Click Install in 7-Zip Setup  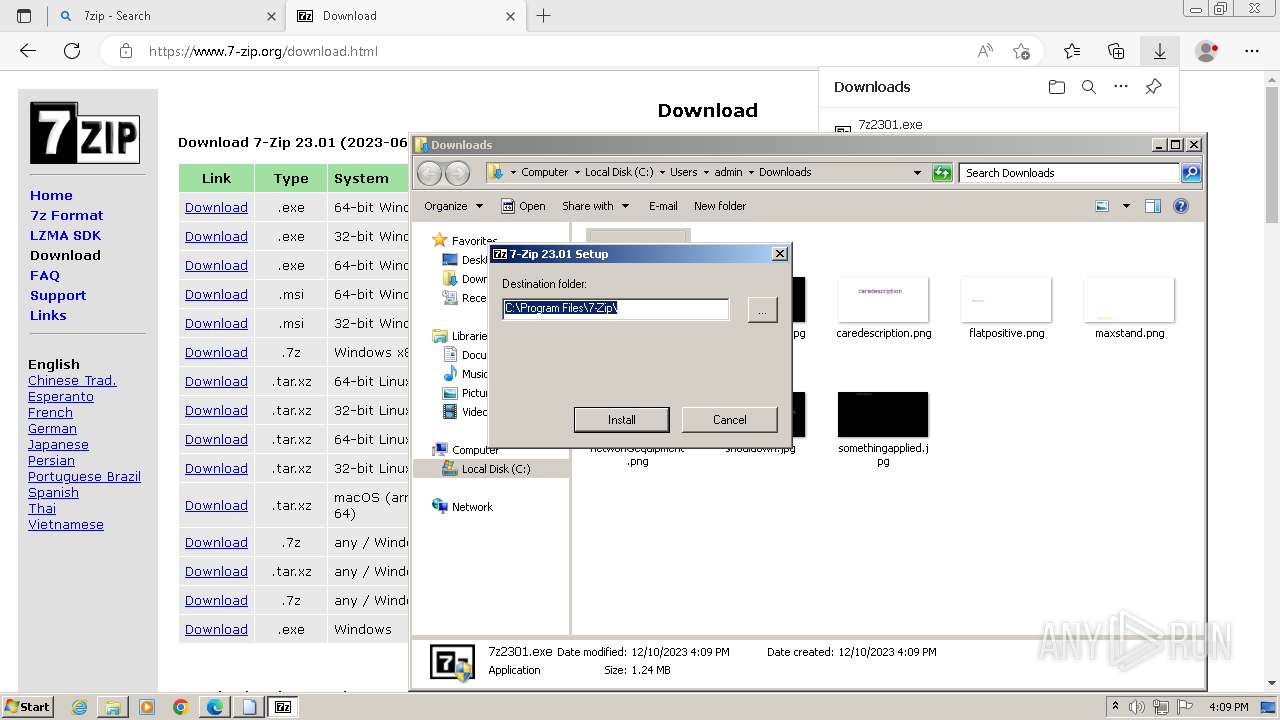coord(621,420)
